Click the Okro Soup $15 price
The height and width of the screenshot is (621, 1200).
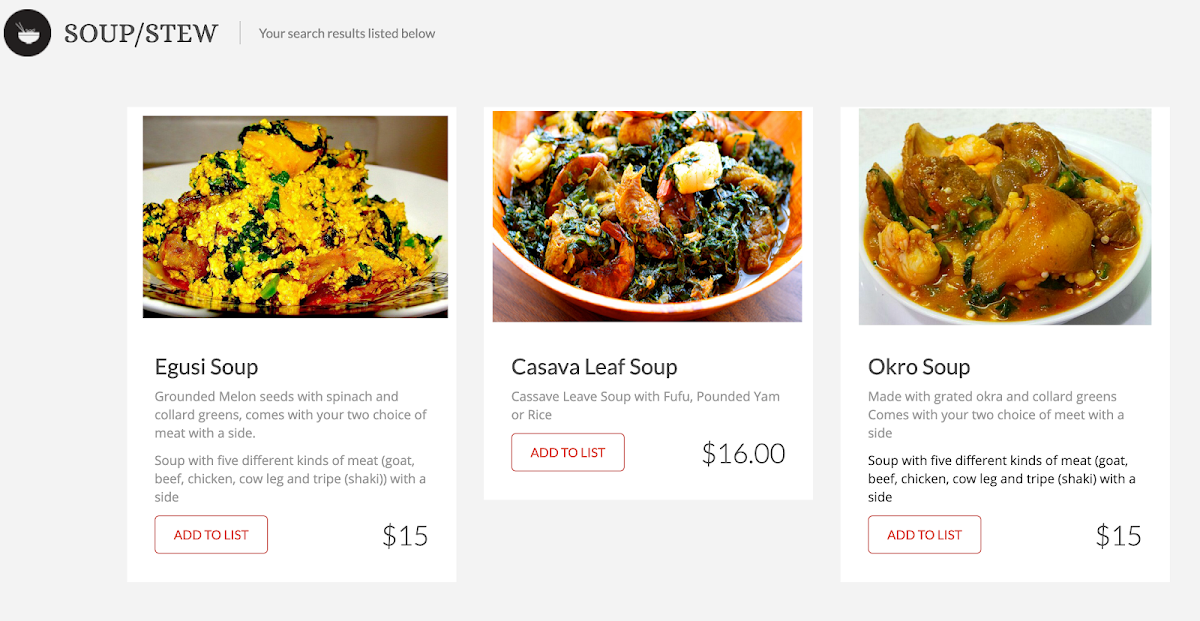click(x=1118, y=536)
